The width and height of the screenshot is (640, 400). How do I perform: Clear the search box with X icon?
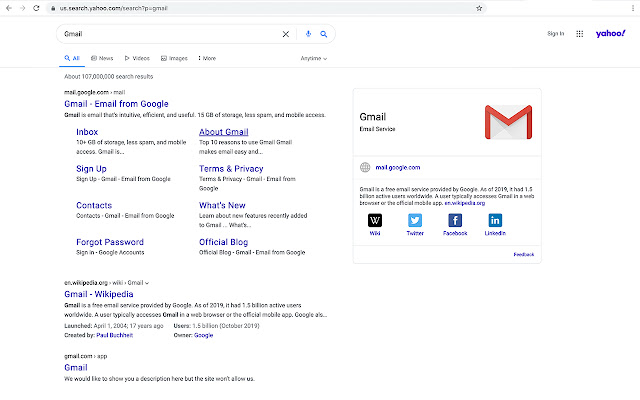[x=285, y=34]
